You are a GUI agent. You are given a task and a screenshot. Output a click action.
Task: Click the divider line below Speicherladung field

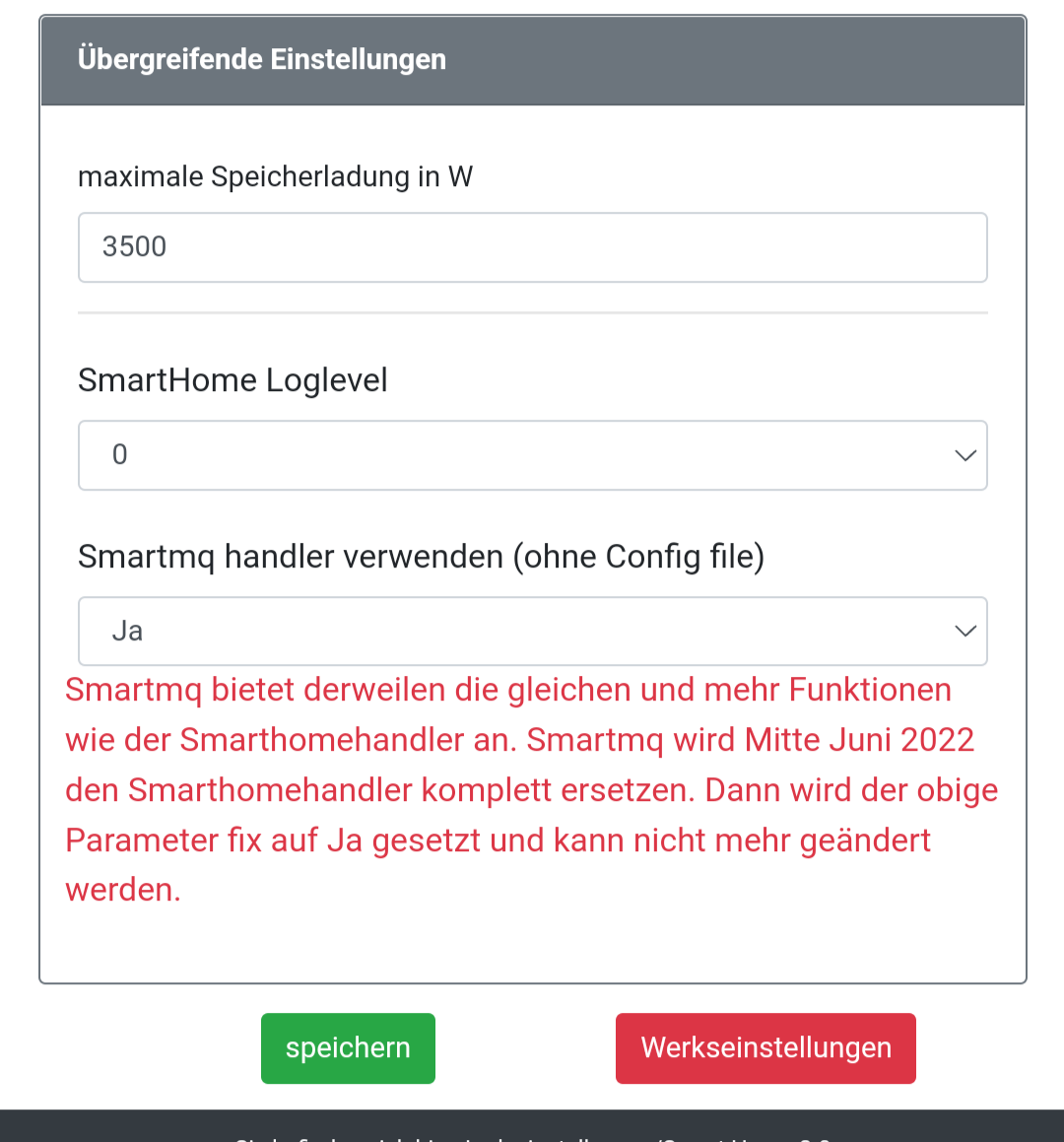click(x=532, y=313)
